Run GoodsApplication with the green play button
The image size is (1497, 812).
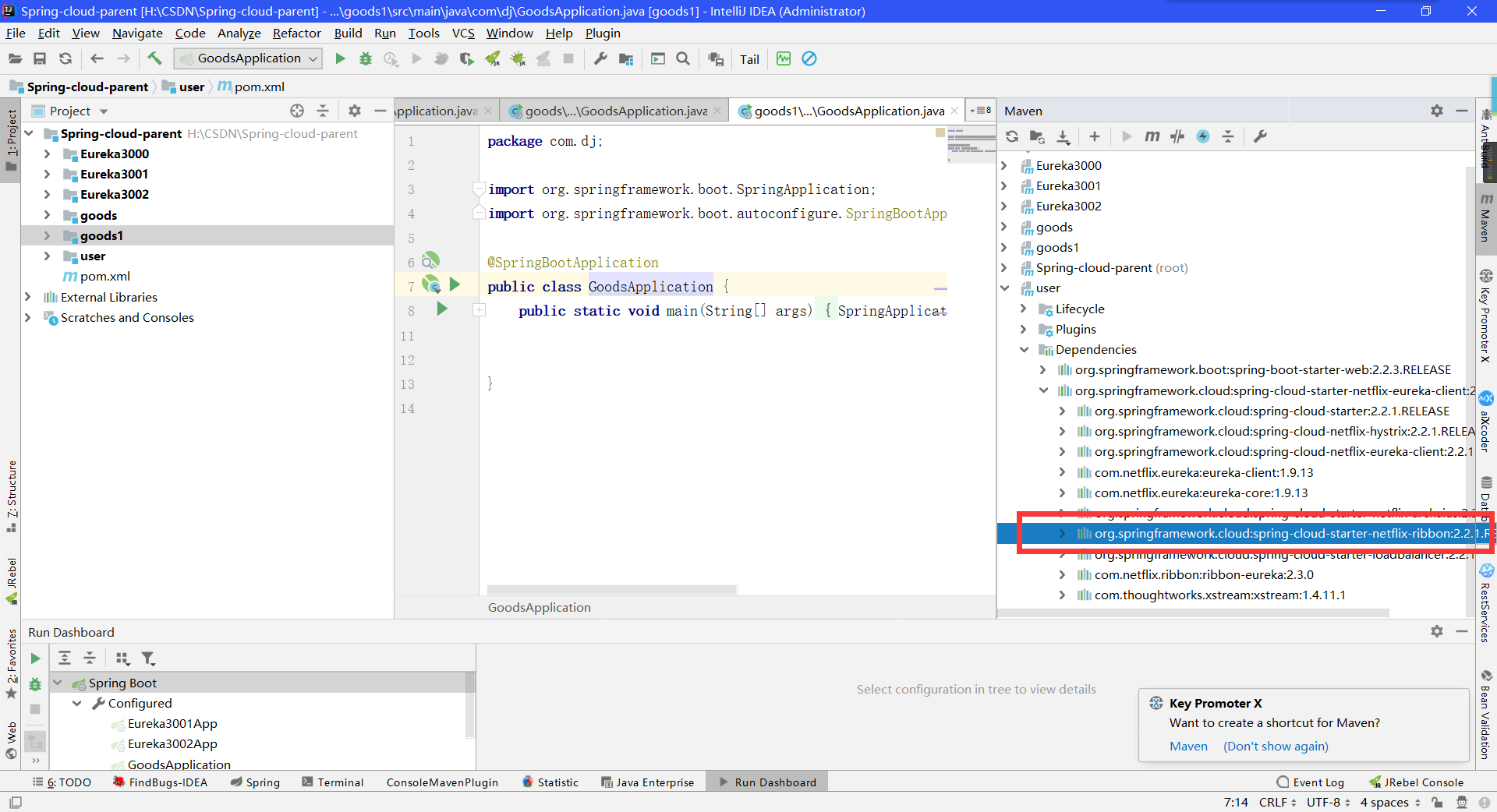[340, 58]
